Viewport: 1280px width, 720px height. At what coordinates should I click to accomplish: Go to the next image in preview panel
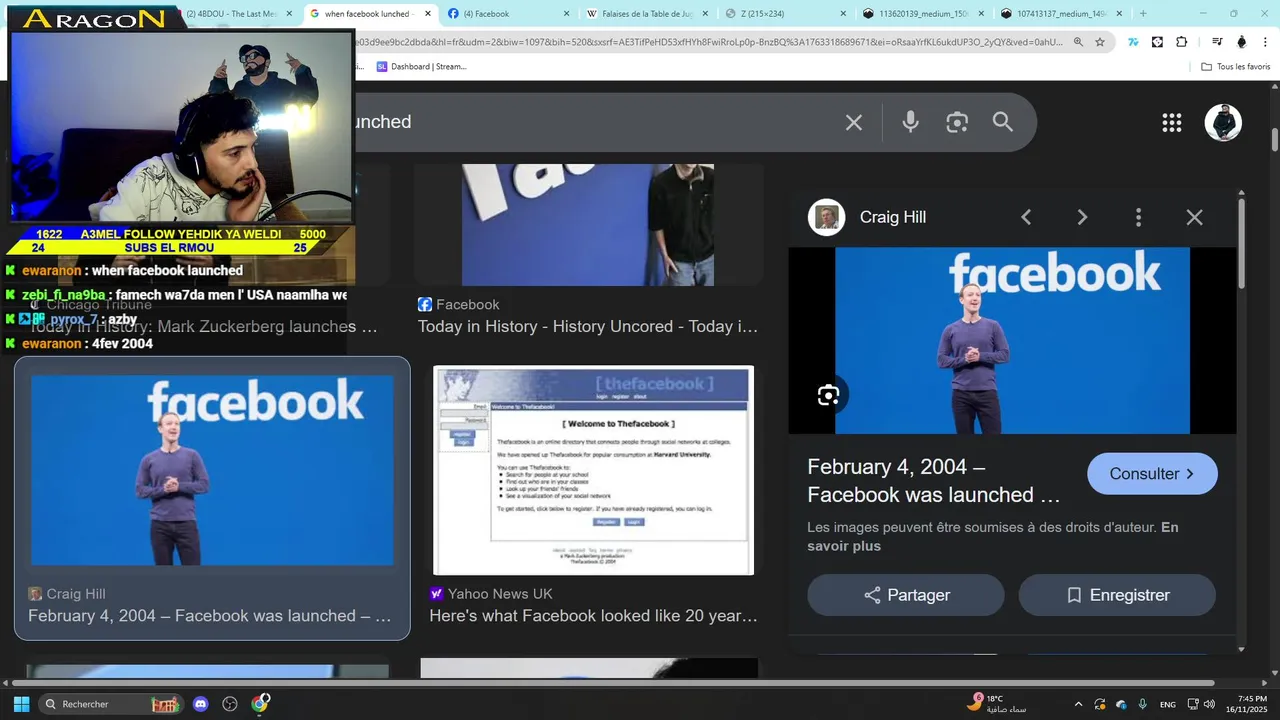pos(1082,217)
